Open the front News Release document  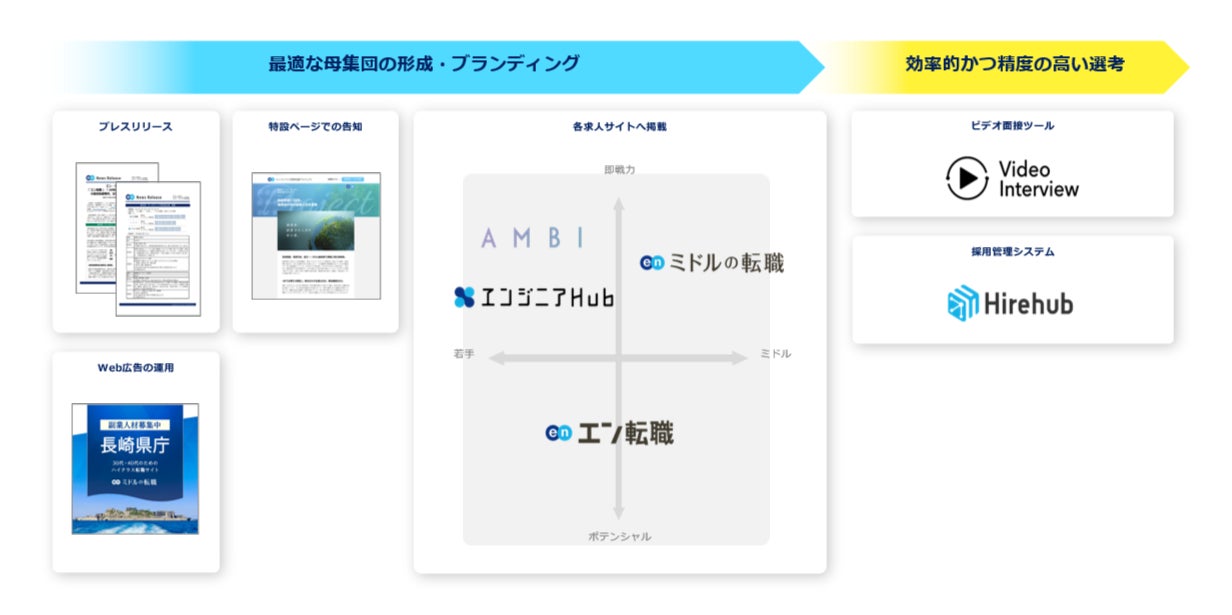coord(158,249)
